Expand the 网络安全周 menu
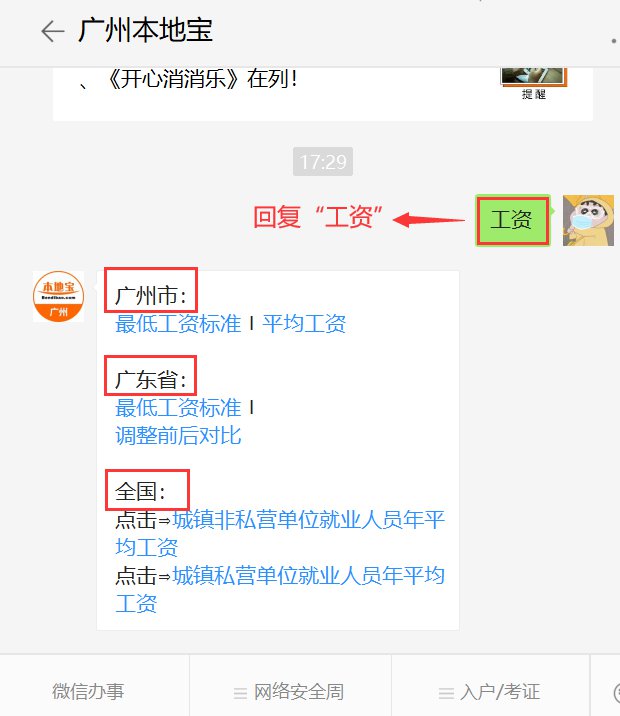This screenshot has height=716, width=620. 290,691
